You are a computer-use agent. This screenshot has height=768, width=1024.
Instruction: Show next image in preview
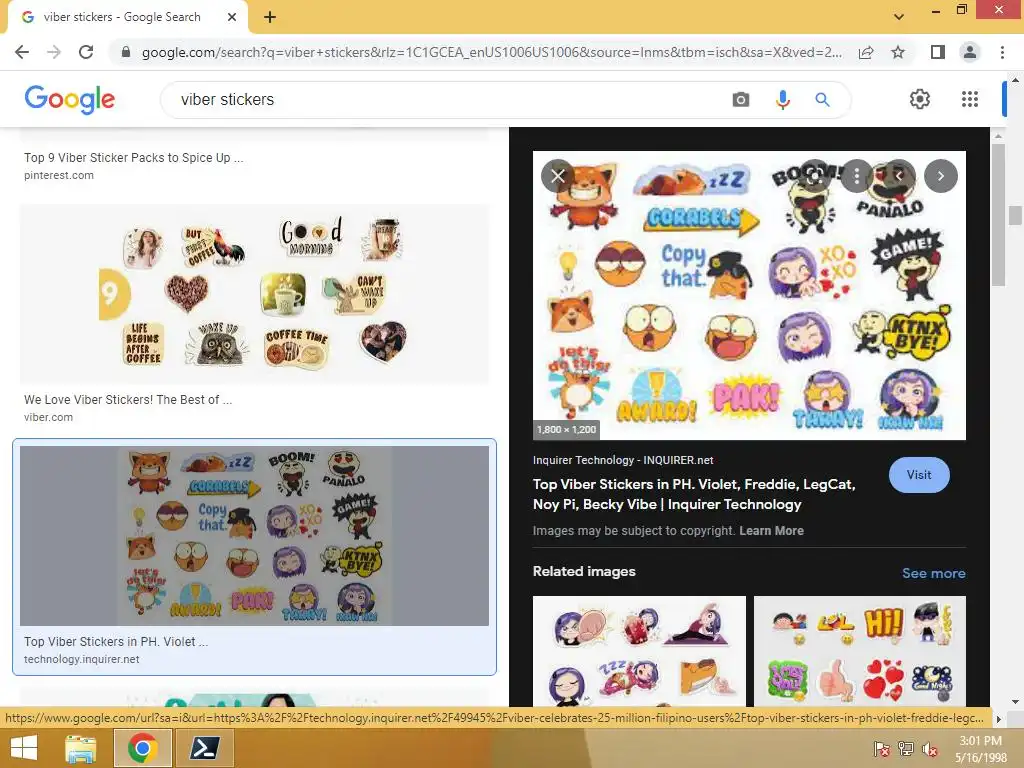tap(940, 176)
